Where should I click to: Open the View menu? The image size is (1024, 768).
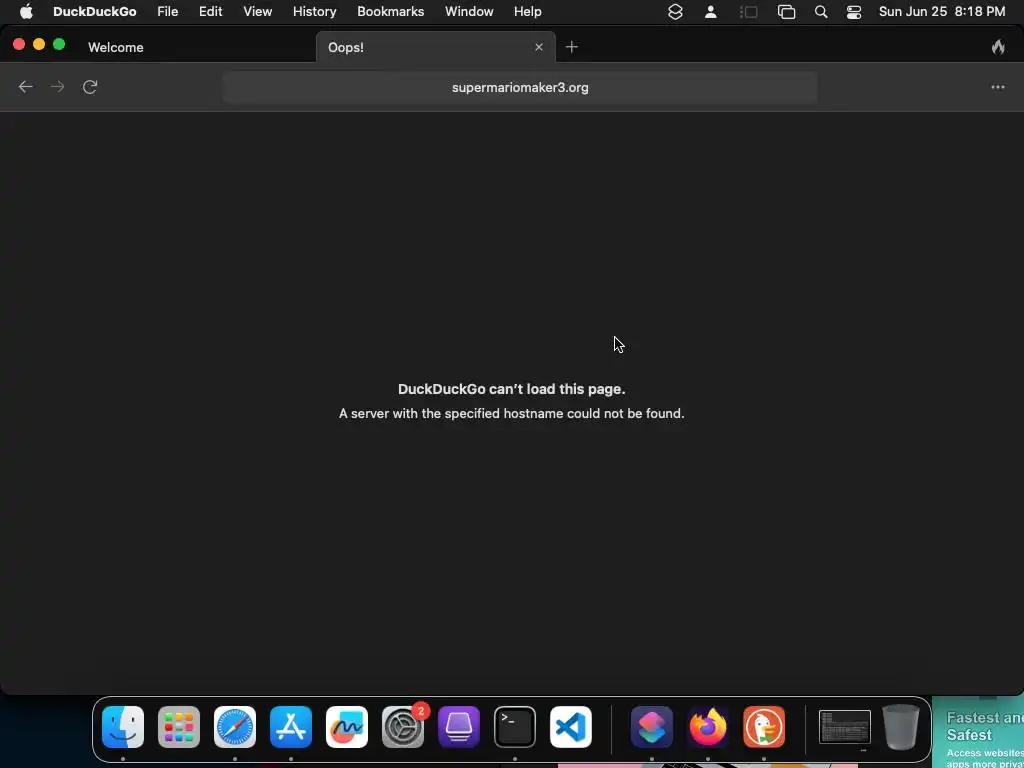click(257, 12)
